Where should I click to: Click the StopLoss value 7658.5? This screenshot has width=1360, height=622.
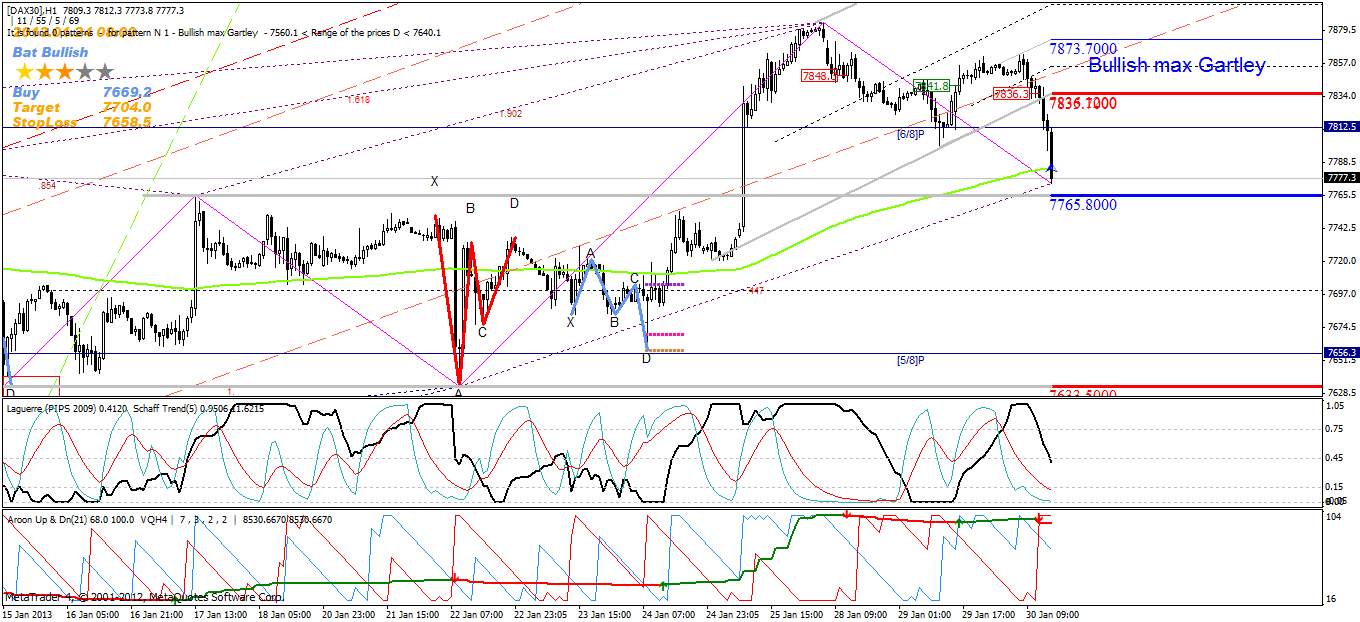[127, 122]
